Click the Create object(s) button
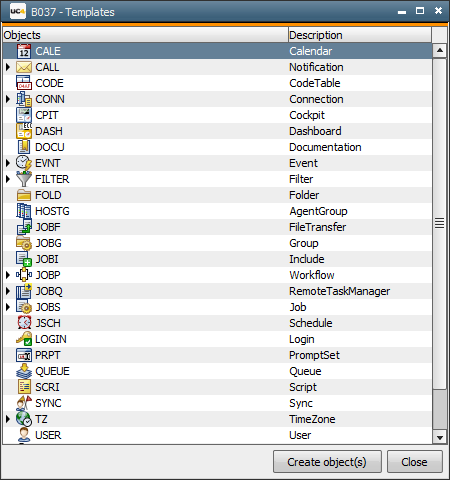Screen dimensions: 450x480 click(x=327, y=462)
